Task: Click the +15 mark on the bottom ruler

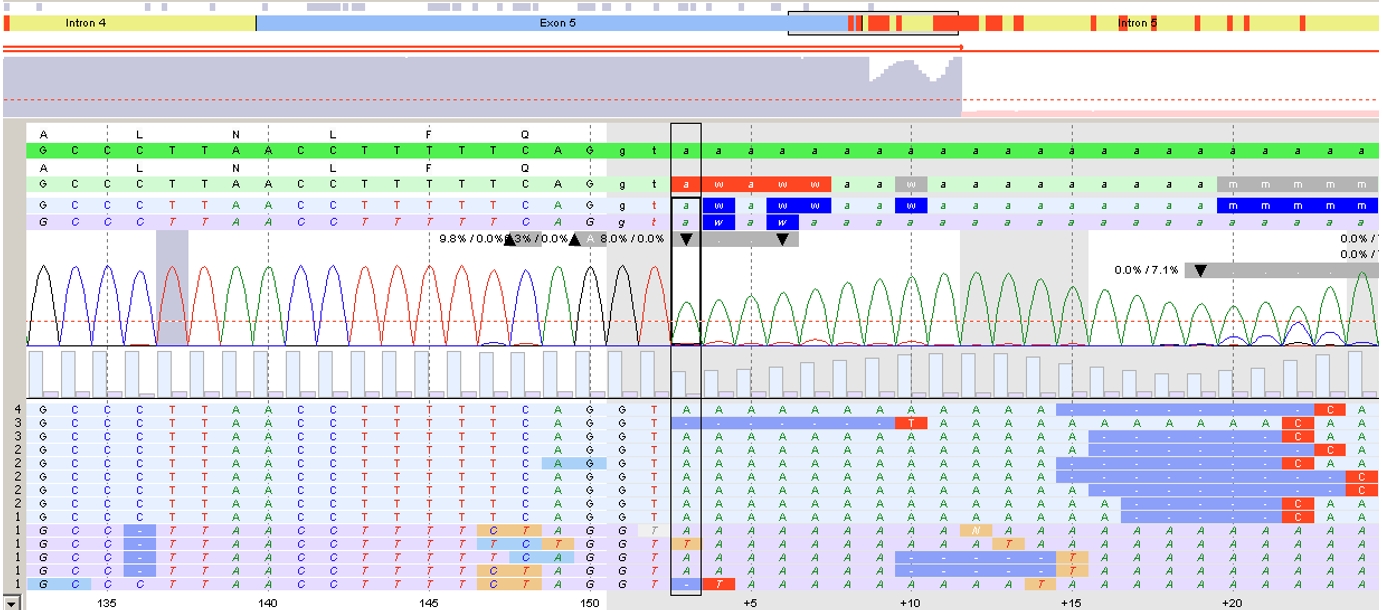Action: (x=1071, y=603)
